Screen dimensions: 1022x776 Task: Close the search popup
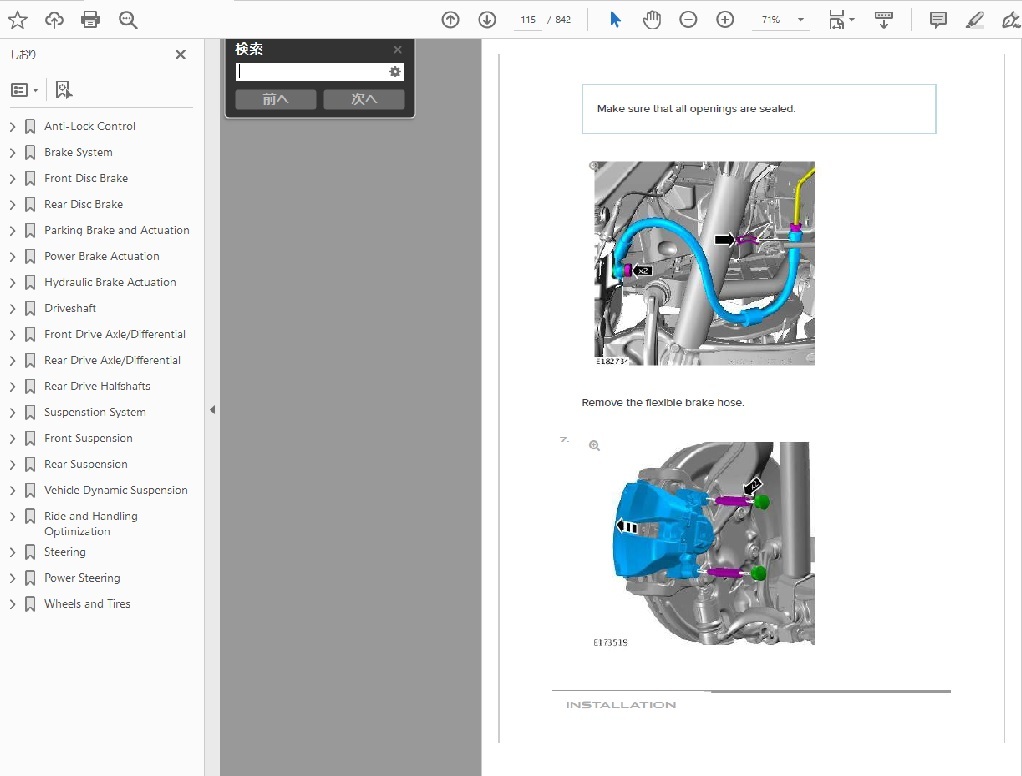click(x=398, y=50)
